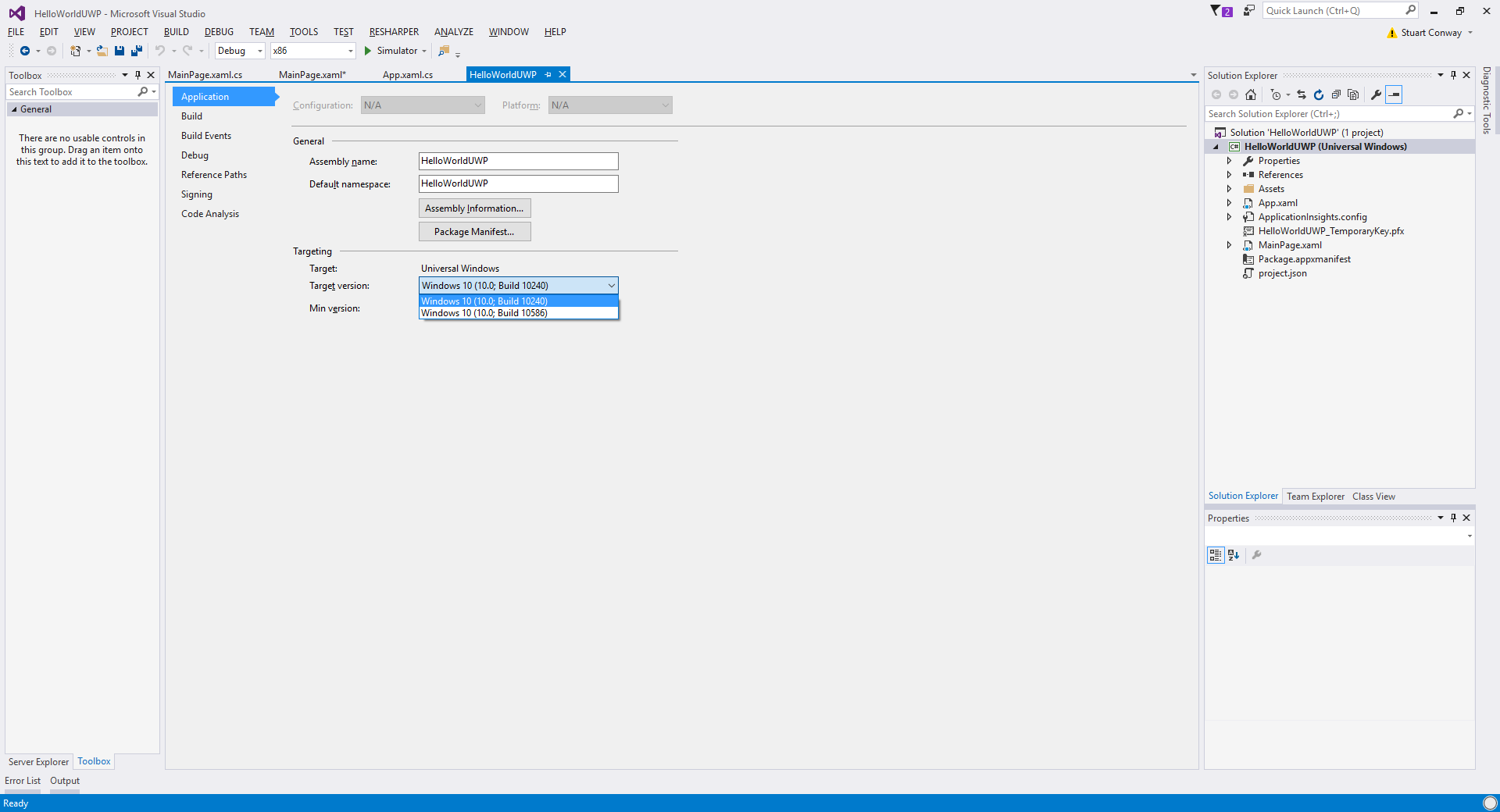Click Sync with Active Document icon
Image resolution: width=1500 pixels, height=812 pixels.
(1302, 94)
